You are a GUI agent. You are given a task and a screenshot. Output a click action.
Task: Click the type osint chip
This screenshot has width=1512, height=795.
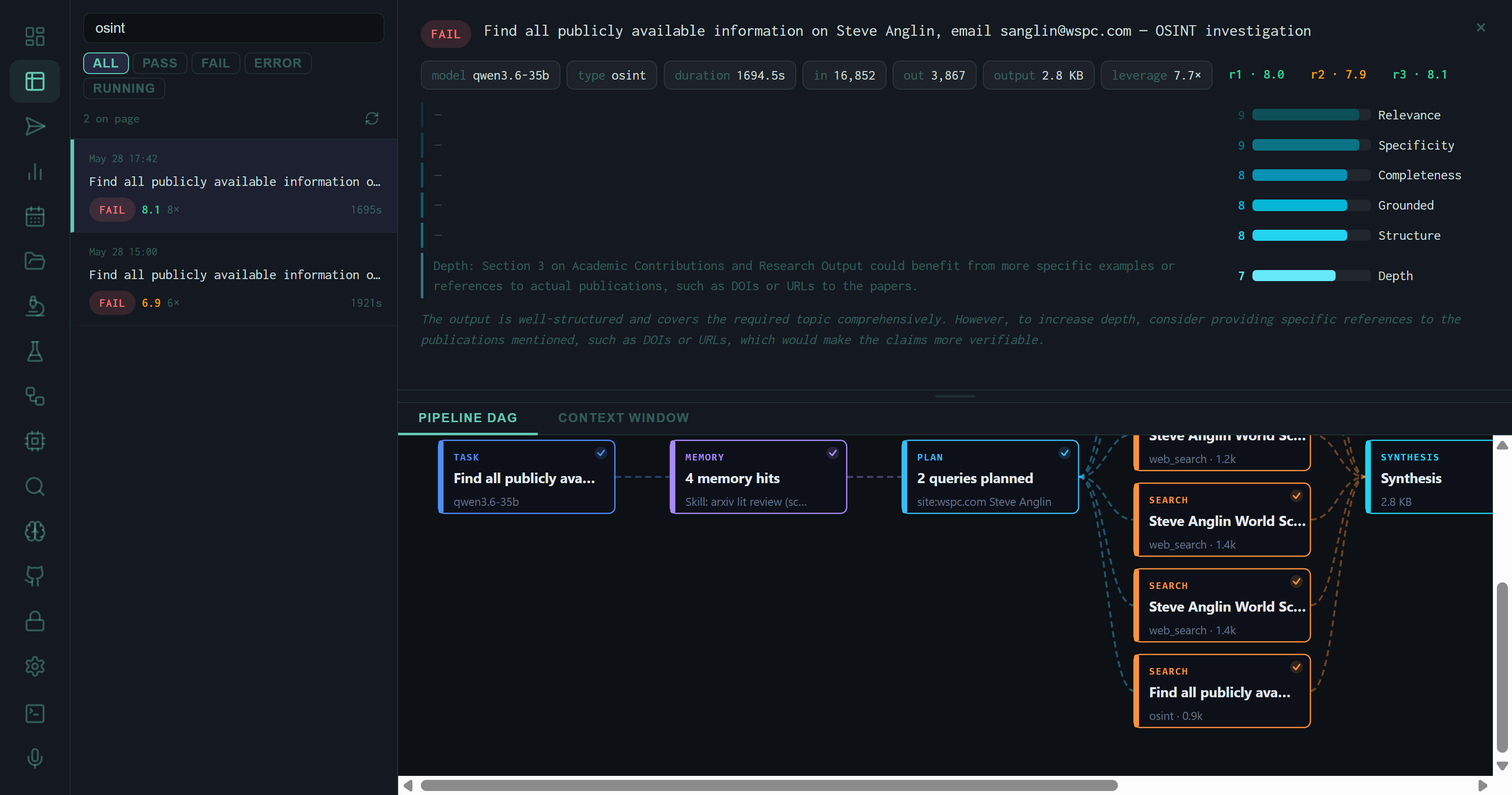point(611,75)
